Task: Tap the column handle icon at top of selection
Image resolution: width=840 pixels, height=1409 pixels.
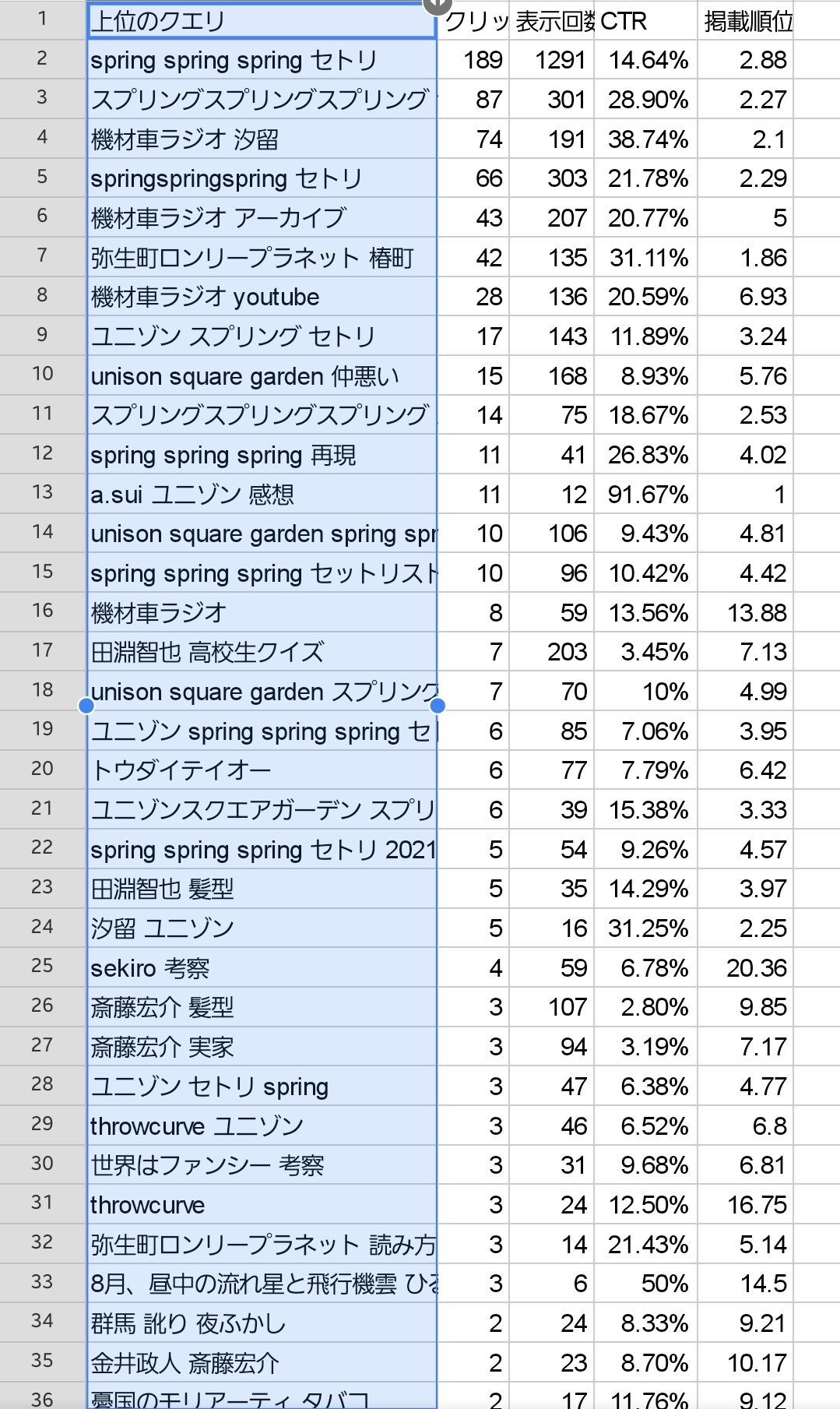Action: (437, 4)
